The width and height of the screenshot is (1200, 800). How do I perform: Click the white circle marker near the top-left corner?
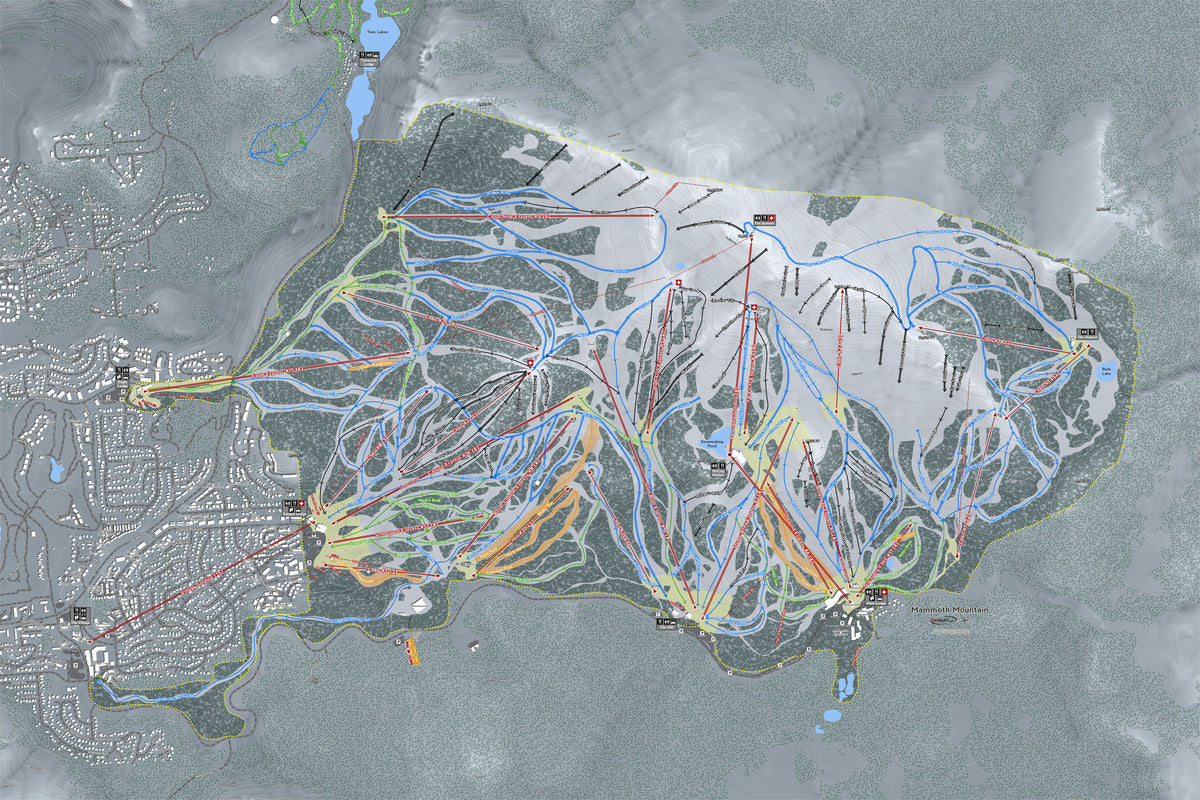point(277,19)
